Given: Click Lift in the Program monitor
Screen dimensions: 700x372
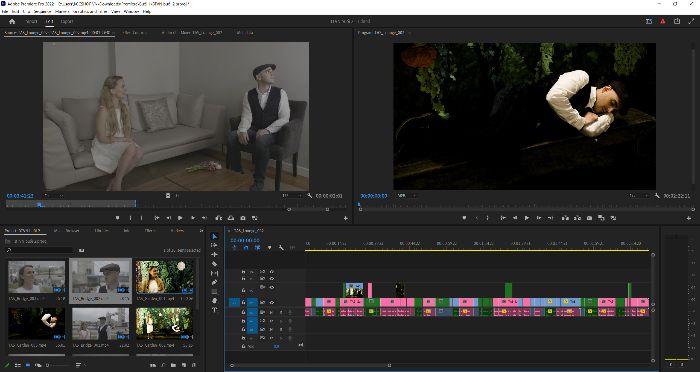Looking at the screenshot, I should click(x=565, y=218).
